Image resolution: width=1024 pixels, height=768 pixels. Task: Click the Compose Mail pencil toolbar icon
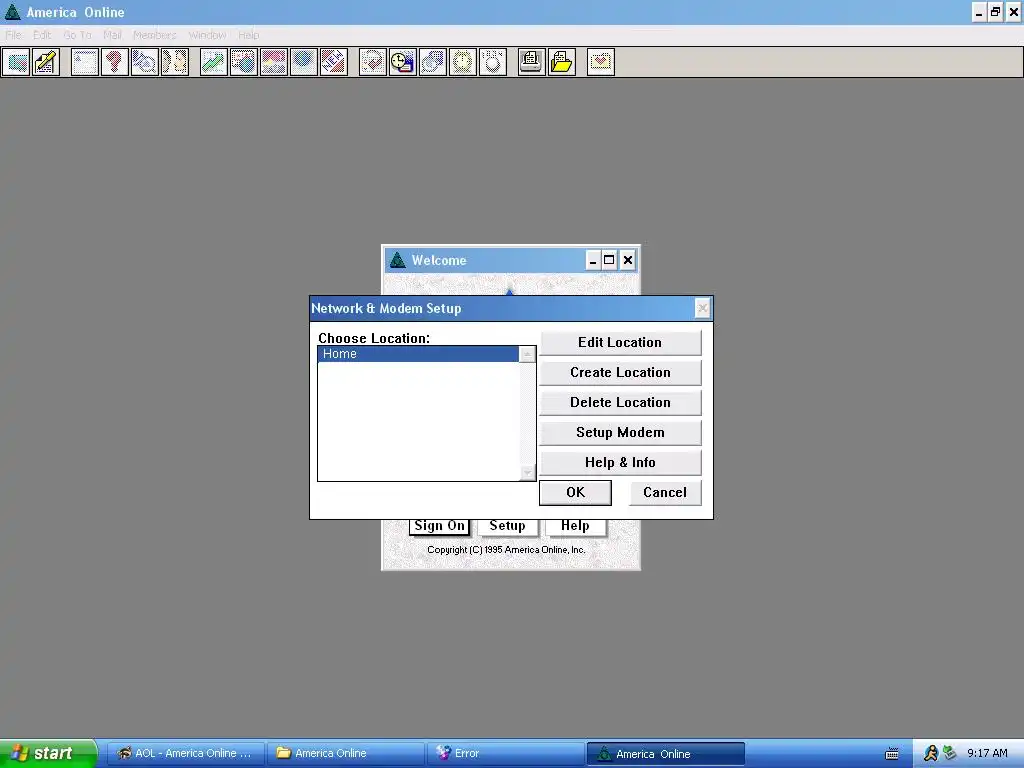pyautogui.click(x=46, y=62)
